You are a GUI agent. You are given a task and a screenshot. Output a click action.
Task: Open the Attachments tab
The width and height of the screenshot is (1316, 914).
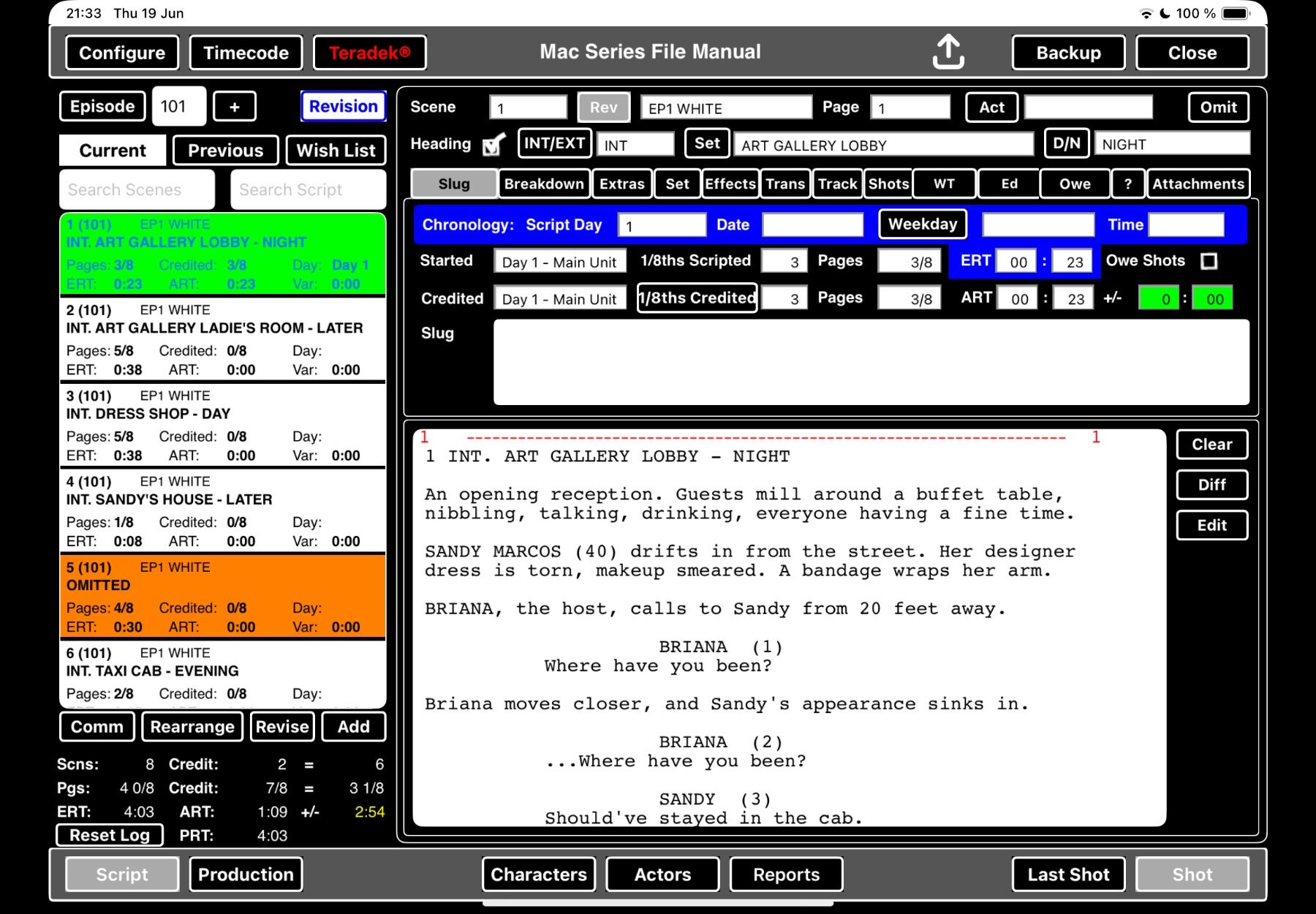(x=1198, y=184)
